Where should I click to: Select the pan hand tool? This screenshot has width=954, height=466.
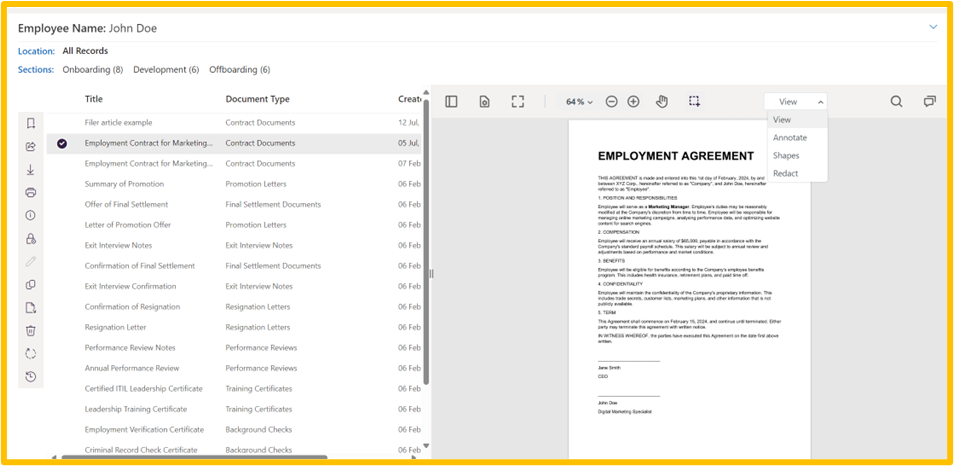pos(662,101)
